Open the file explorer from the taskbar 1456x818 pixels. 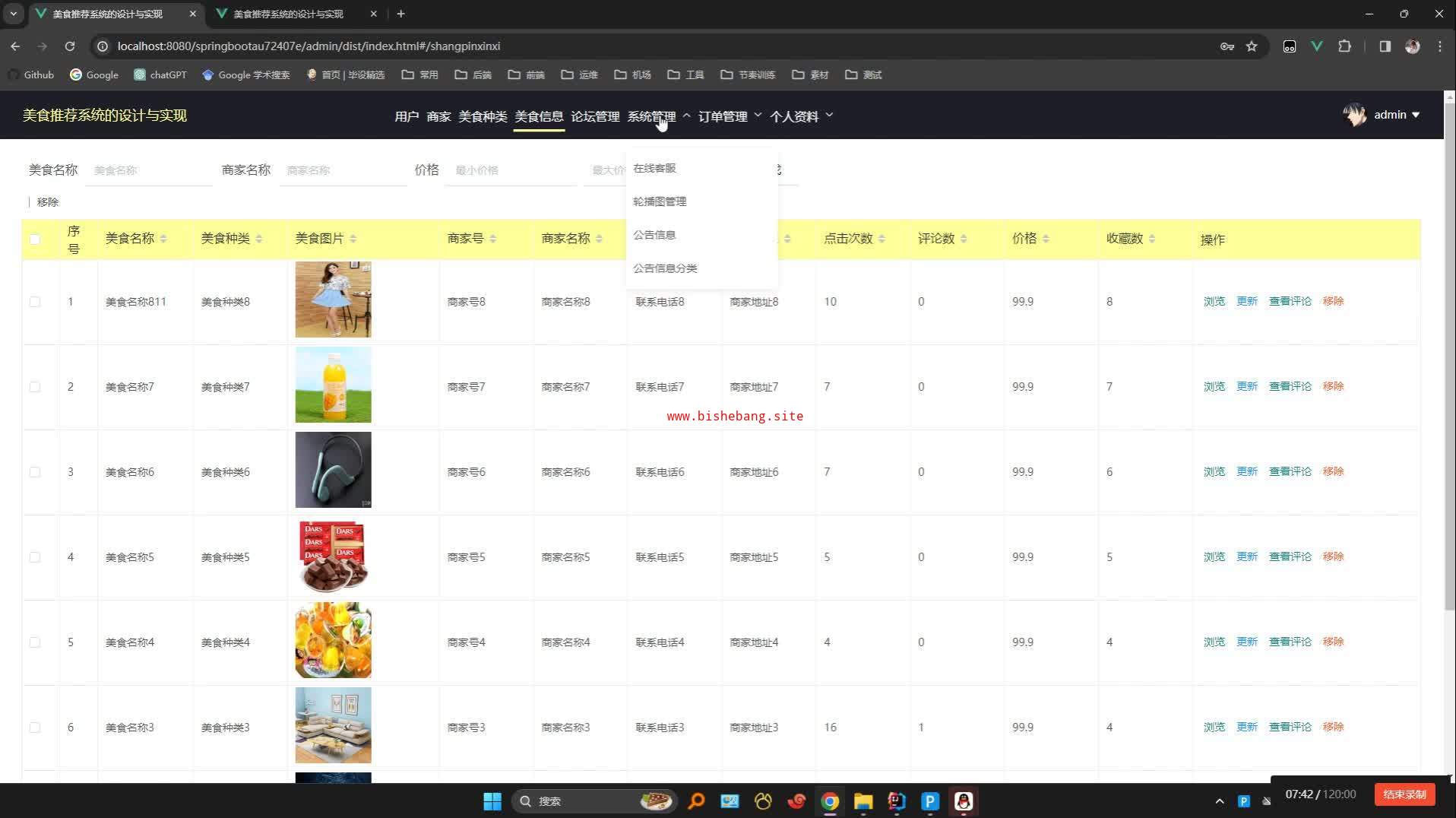click(863, 801)
